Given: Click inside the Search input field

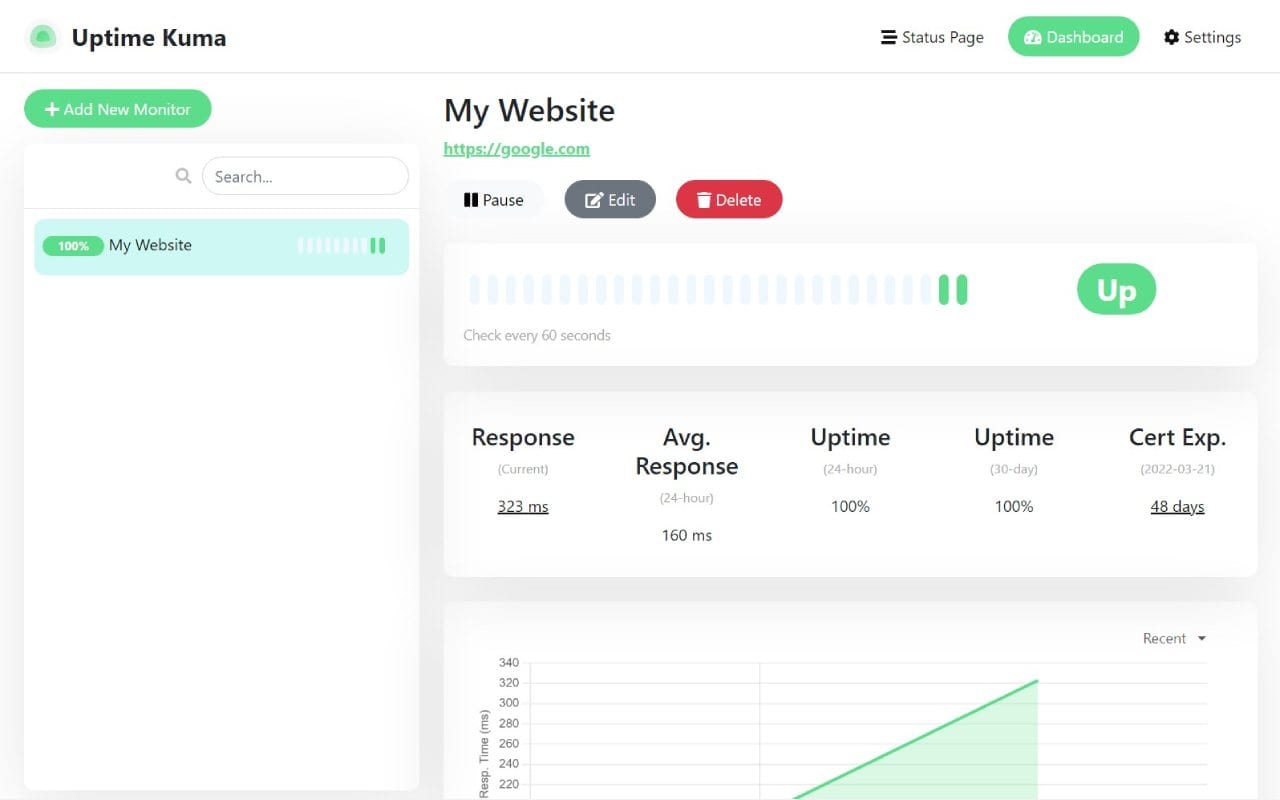Looking at the screenshot, I should coord(305,175).
